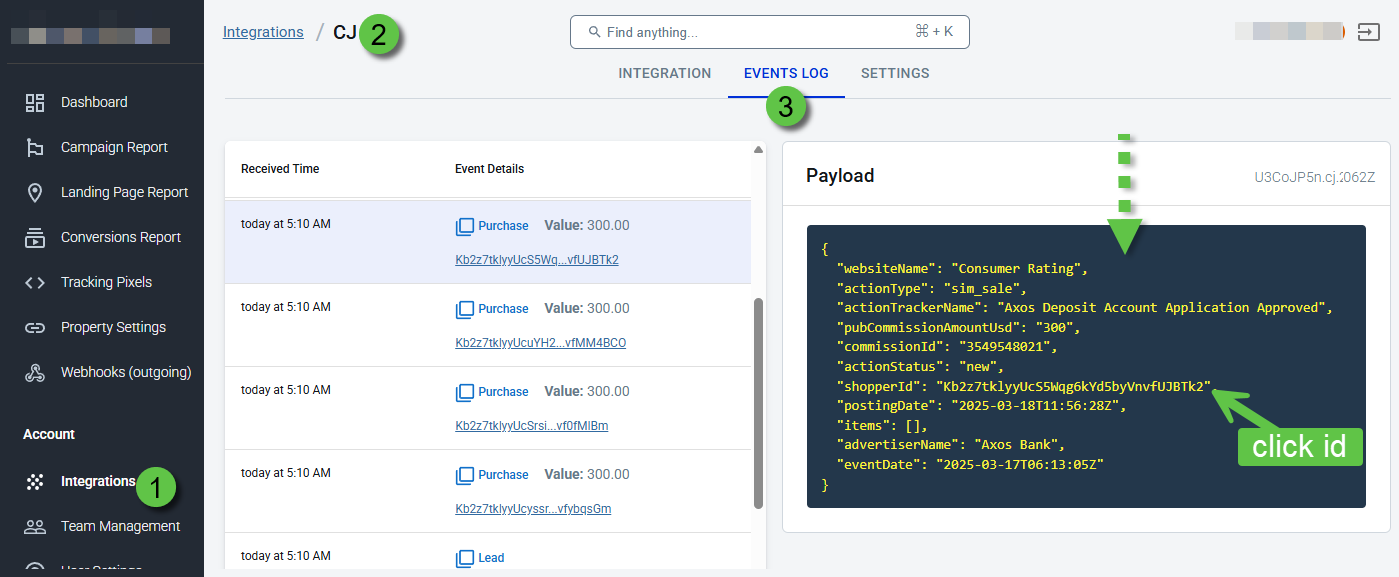
Task: Click the Landing Page Report pin icon
Action: (35, 192)
